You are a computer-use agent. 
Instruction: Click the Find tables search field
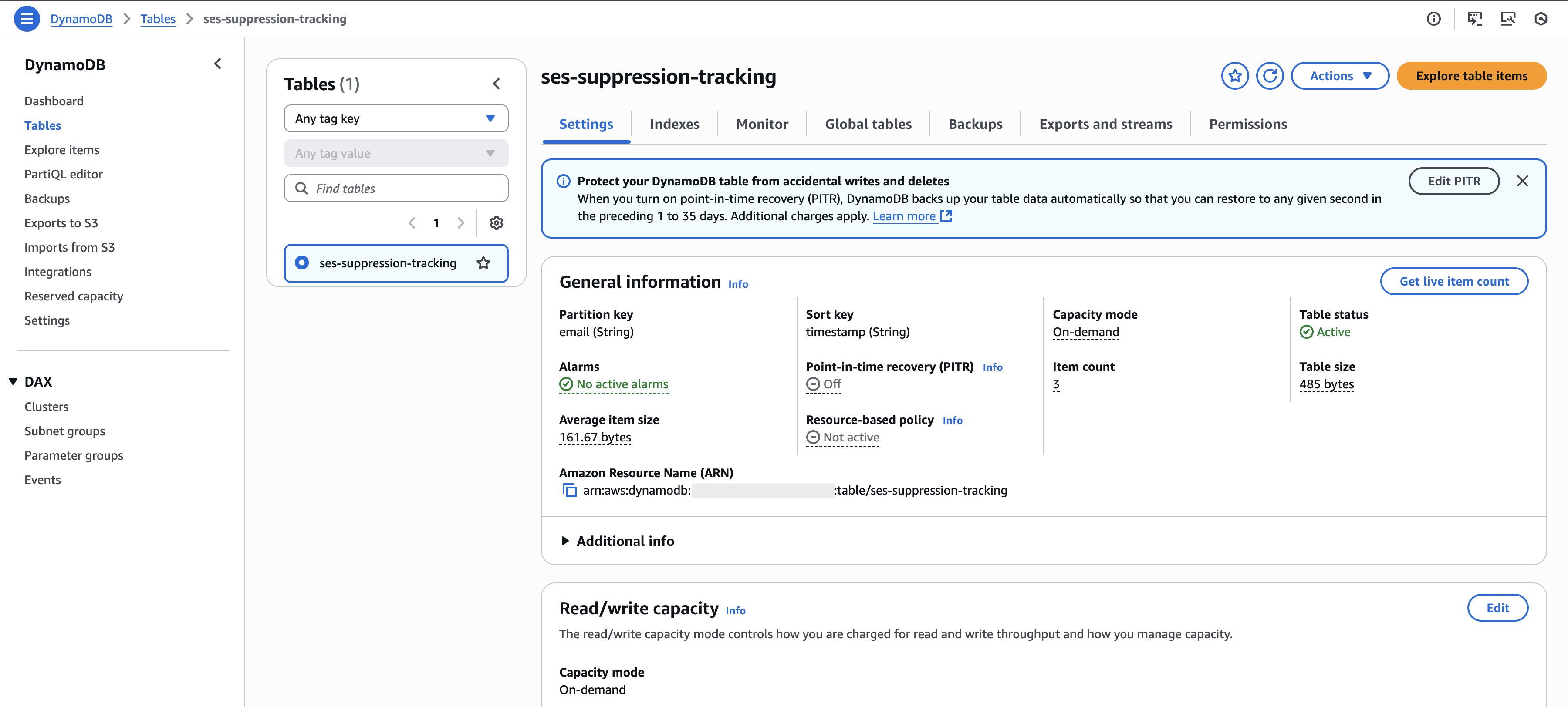395,188
